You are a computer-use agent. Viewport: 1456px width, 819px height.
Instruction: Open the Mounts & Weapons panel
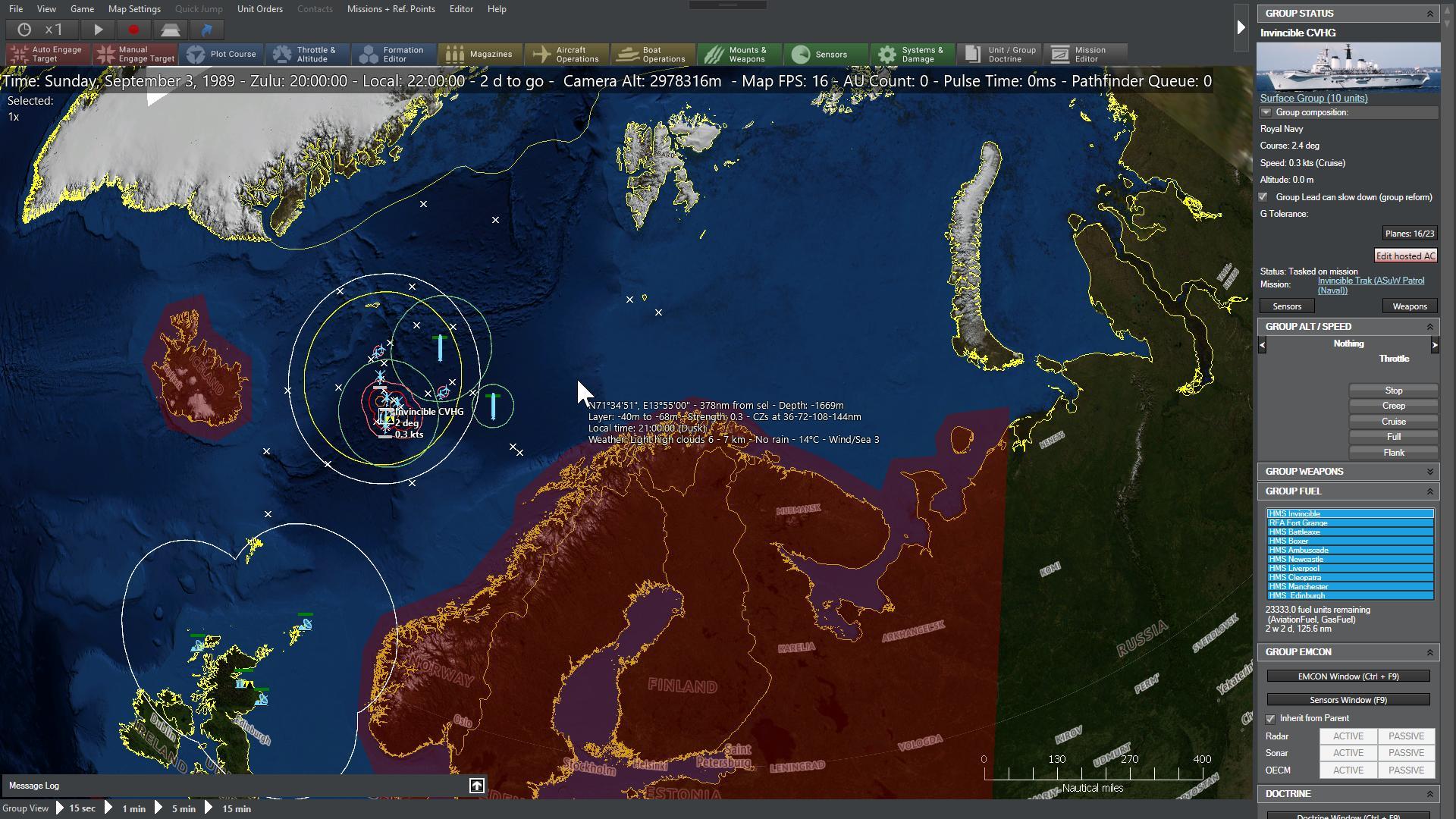[739, 54]
